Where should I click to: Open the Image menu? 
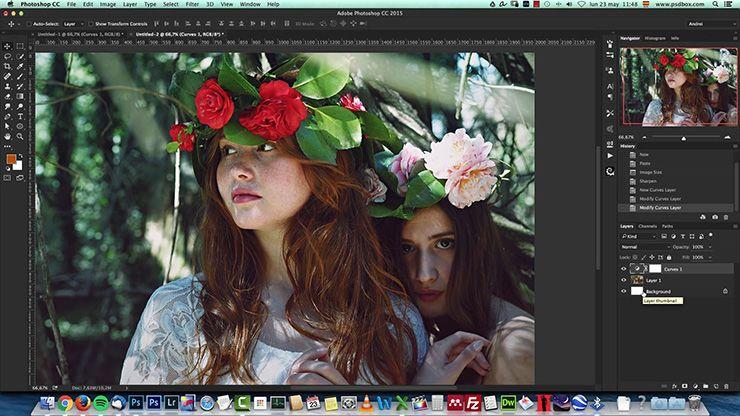tap(108, 4)
